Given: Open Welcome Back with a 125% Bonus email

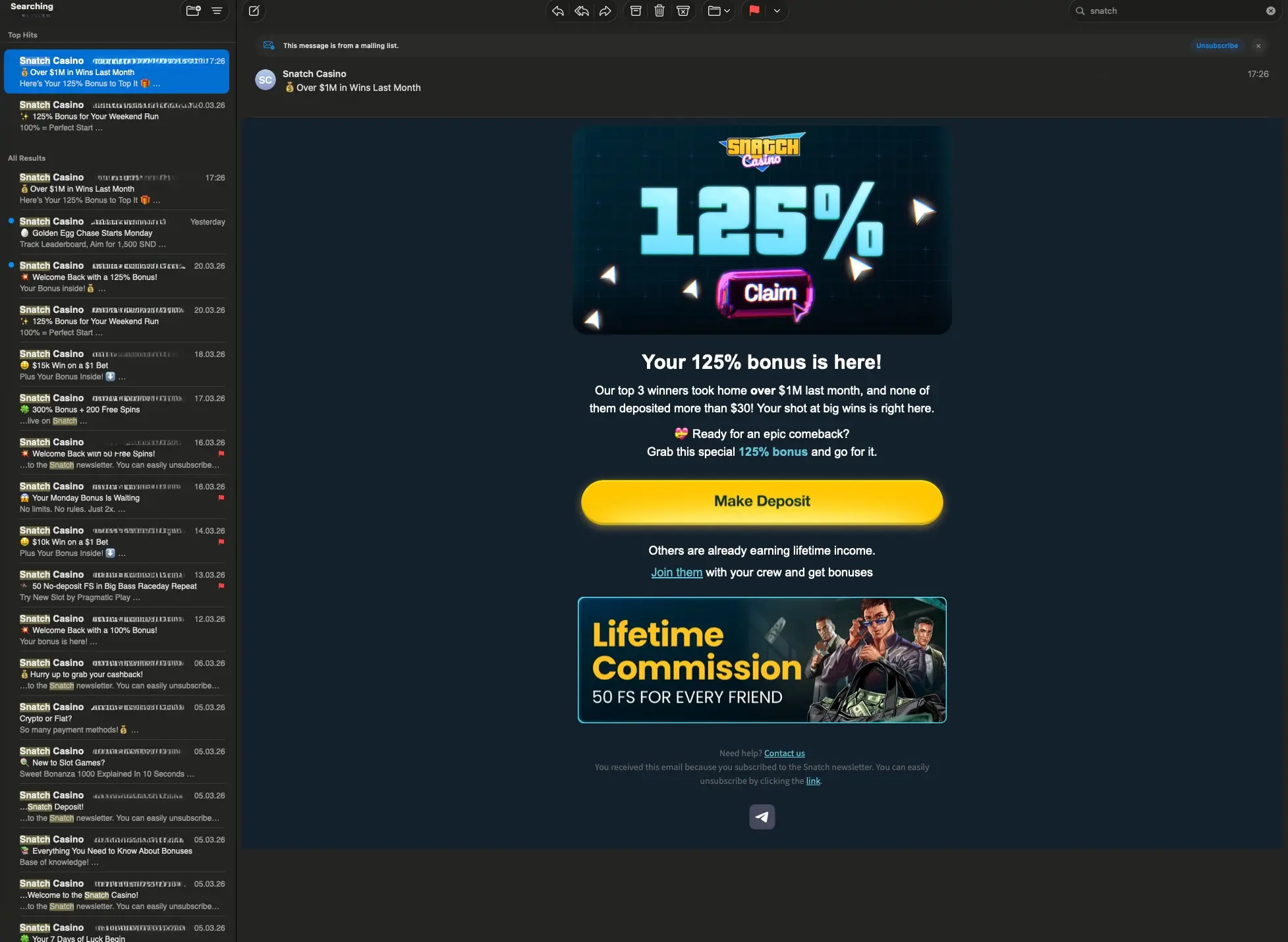Looking at the screenshot, I should click(x=117, y=277).
